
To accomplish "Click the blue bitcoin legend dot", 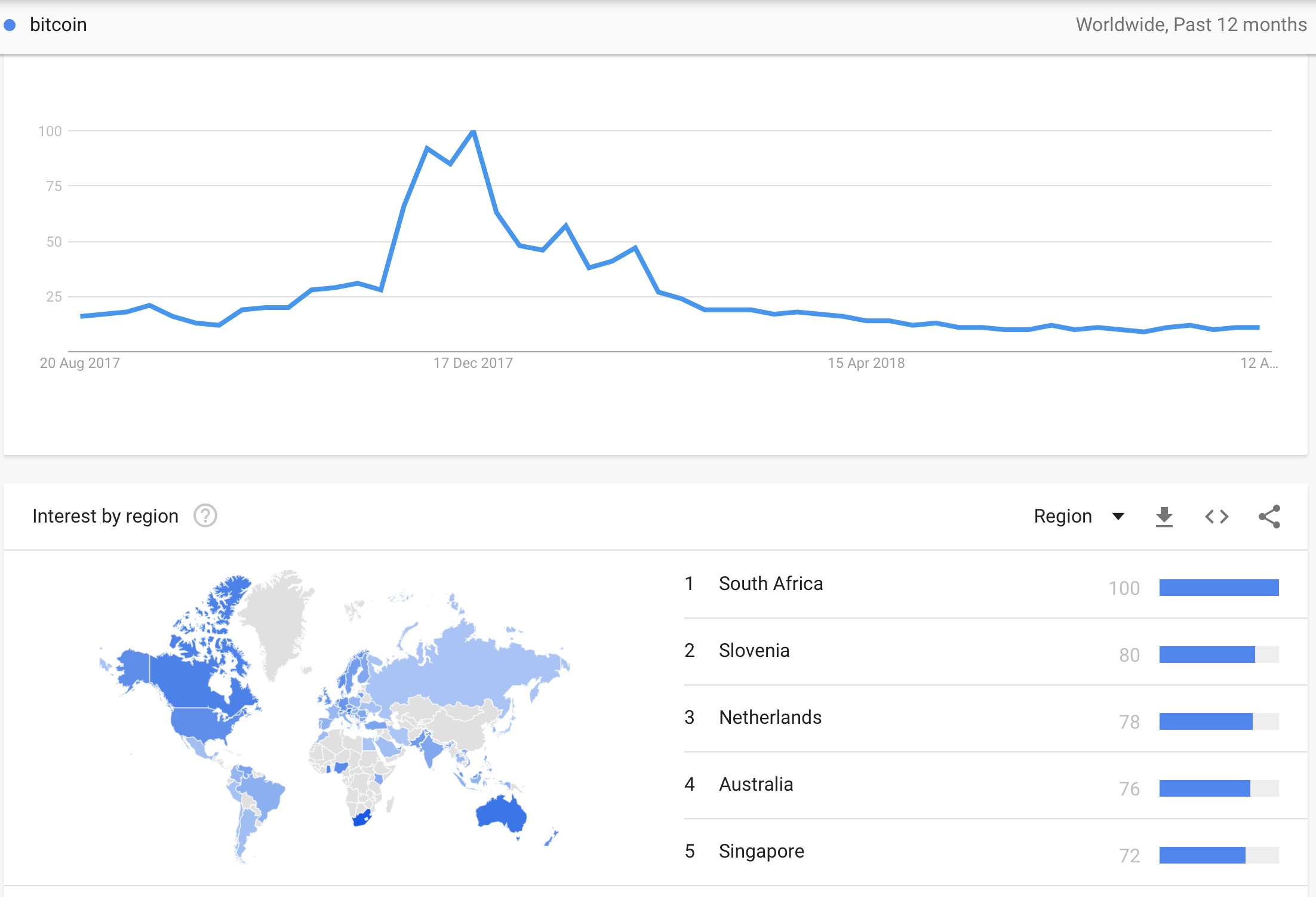I will click(x=10, y=25).
